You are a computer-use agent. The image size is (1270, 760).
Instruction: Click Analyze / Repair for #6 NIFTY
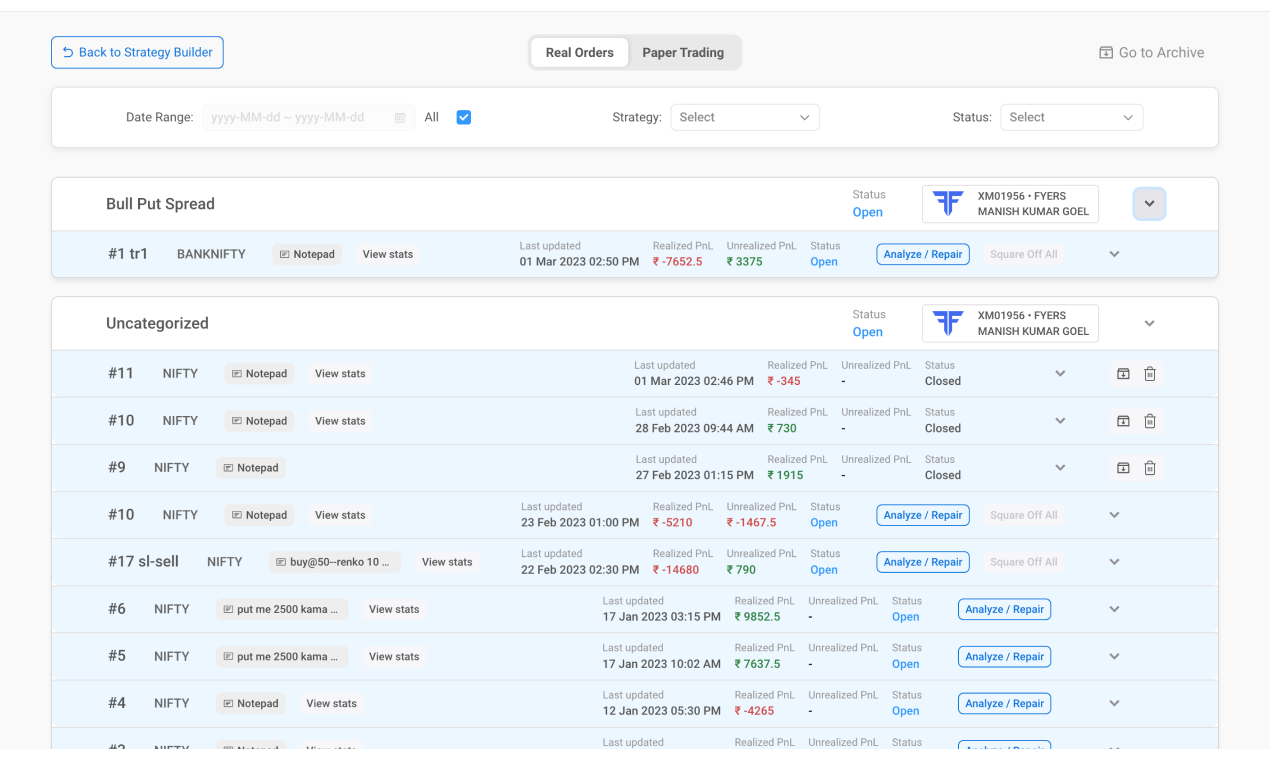1004,609
